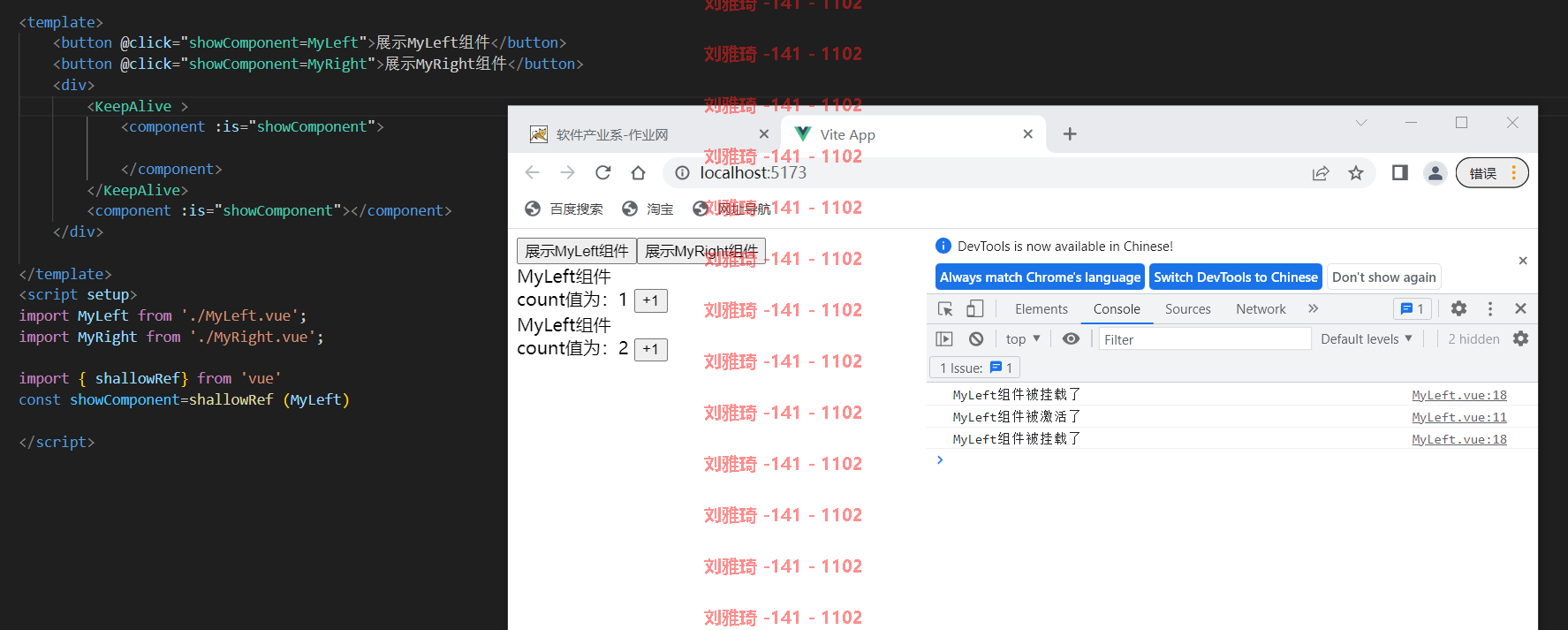Close the Vite App tab
1568x630 pixels.
1027,134
